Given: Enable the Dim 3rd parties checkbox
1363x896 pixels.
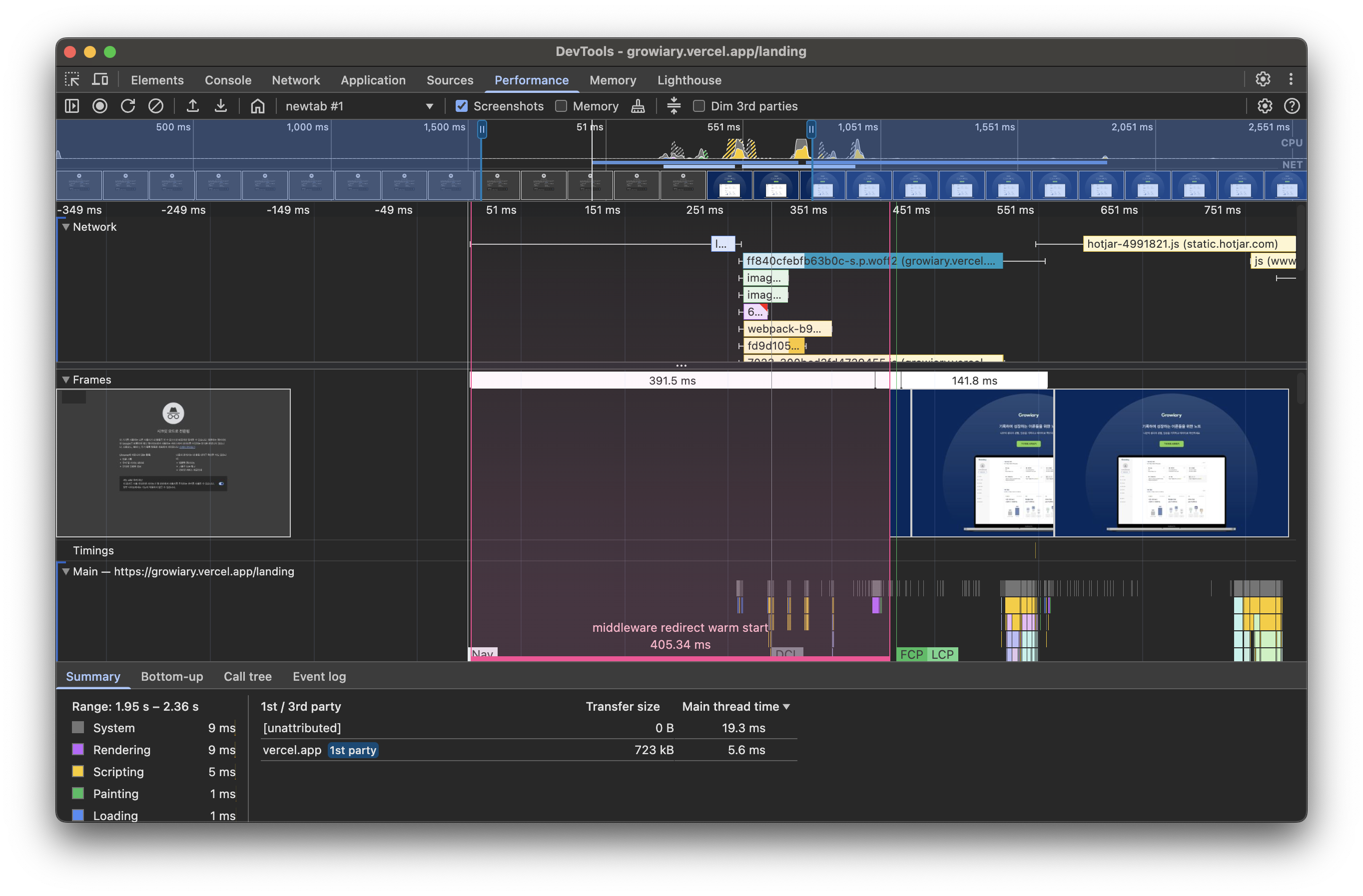Looking at the screenshot, I should coord(698,106).
